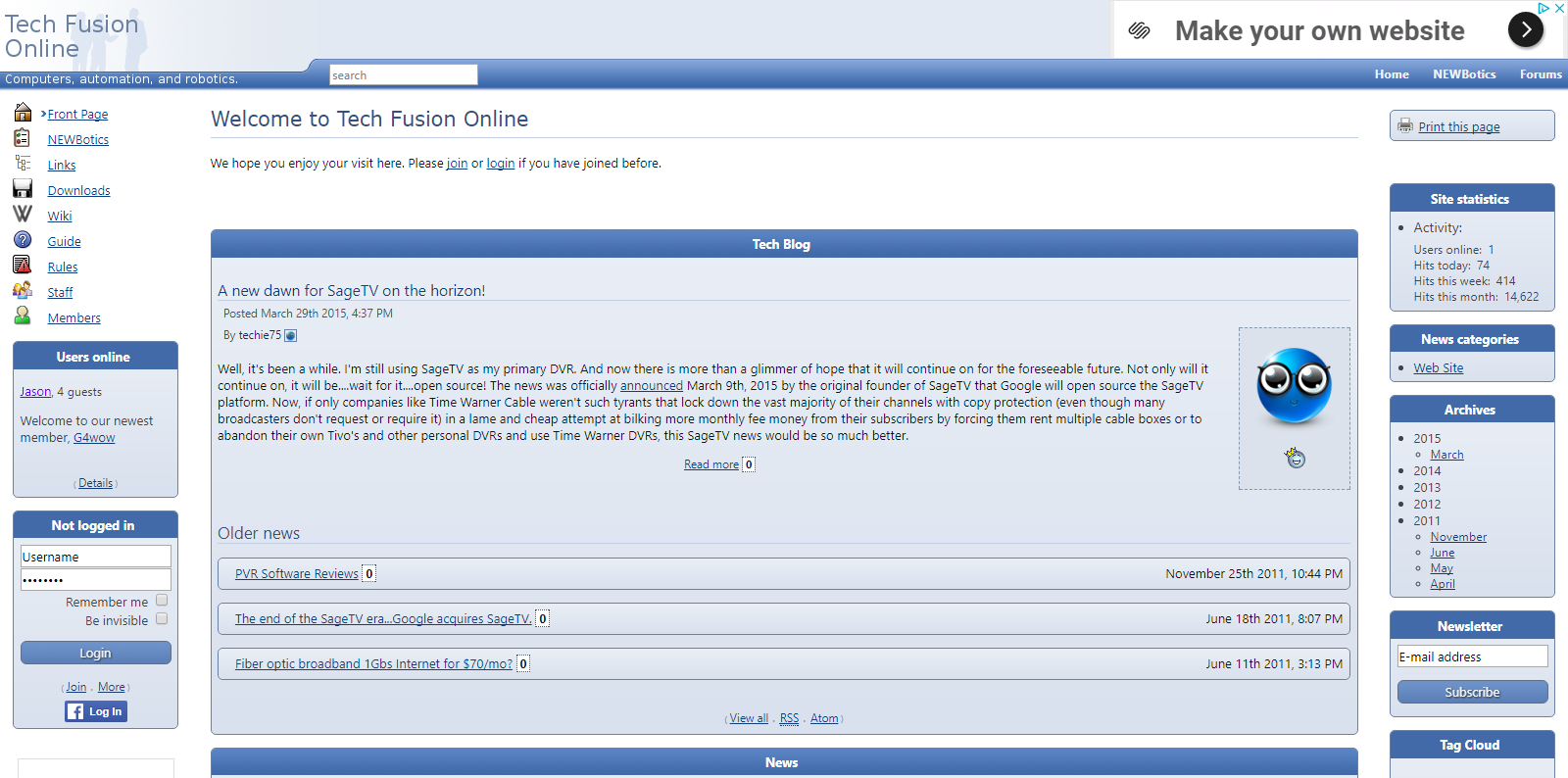
Task: Click the Wiki W icon
Action: click(x=23, y=215)
